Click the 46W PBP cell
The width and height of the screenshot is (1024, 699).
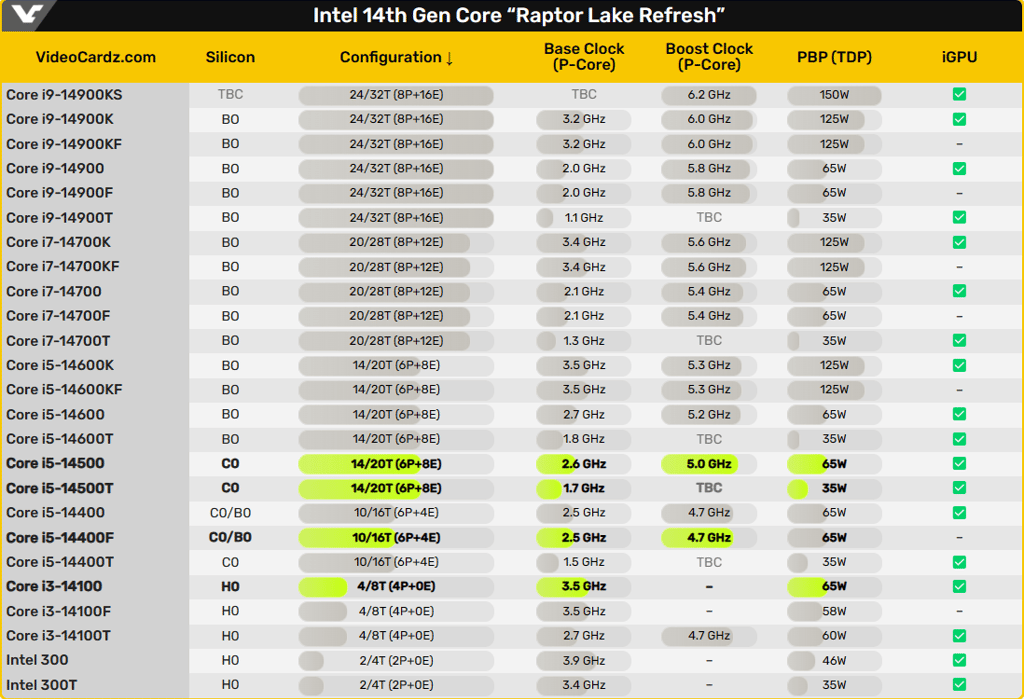pyautogui.click(x=834, y=660)
